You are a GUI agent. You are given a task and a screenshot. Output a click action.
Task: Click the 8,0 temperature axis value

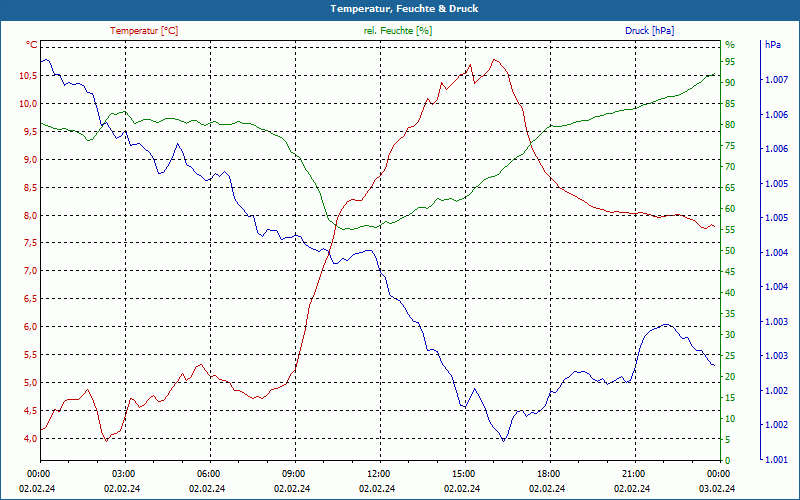(x=31, y=215)
